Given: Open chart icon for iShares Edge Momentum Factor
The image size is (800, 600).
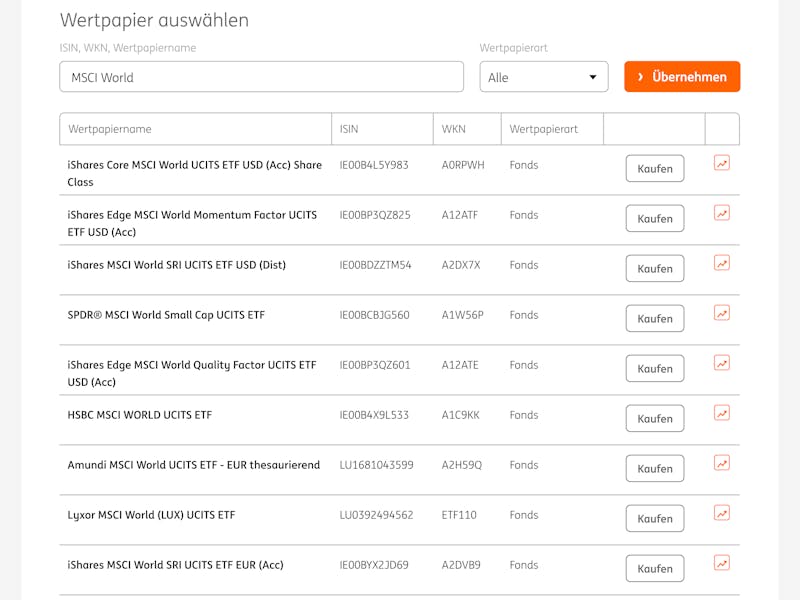Looking at the screenshot, I should pos(721,213).
